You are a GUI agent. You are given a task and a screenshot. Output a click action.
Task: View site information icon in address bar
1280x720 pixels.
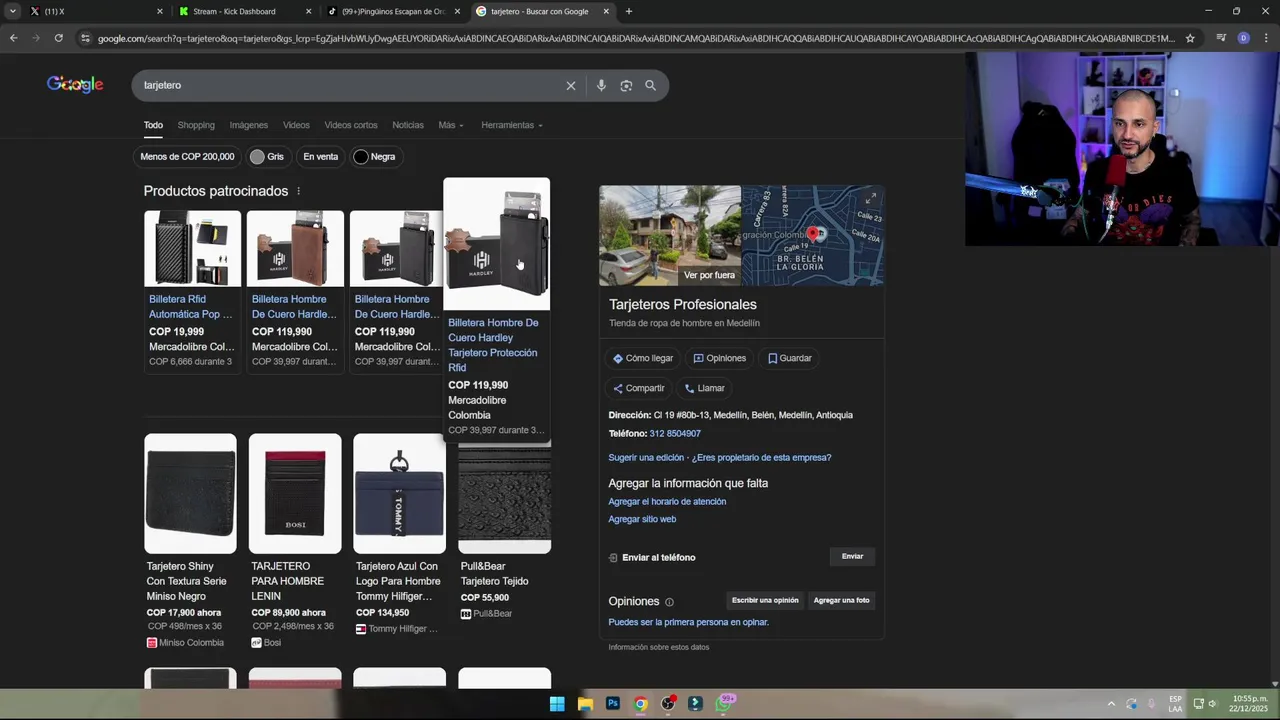click(x=85, y=38)
